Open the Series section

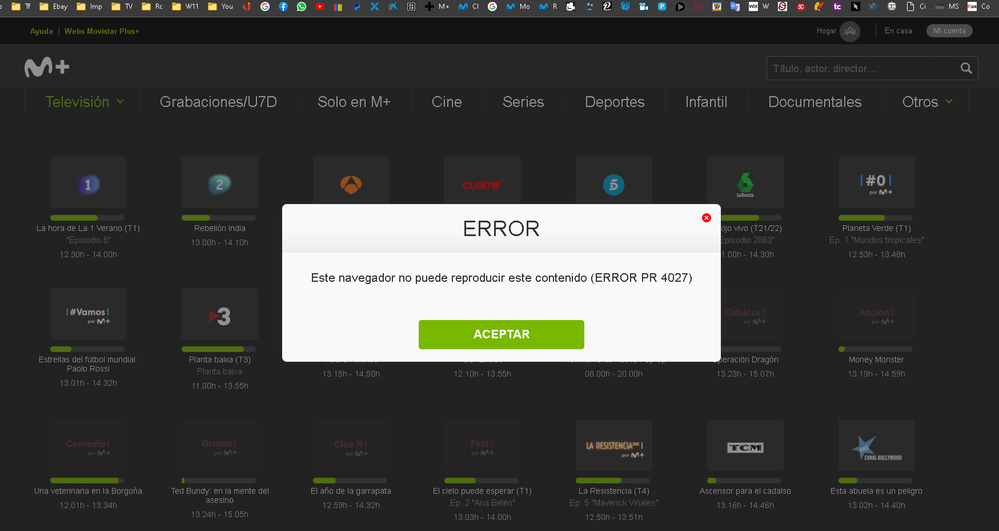(x=523, y=102)
